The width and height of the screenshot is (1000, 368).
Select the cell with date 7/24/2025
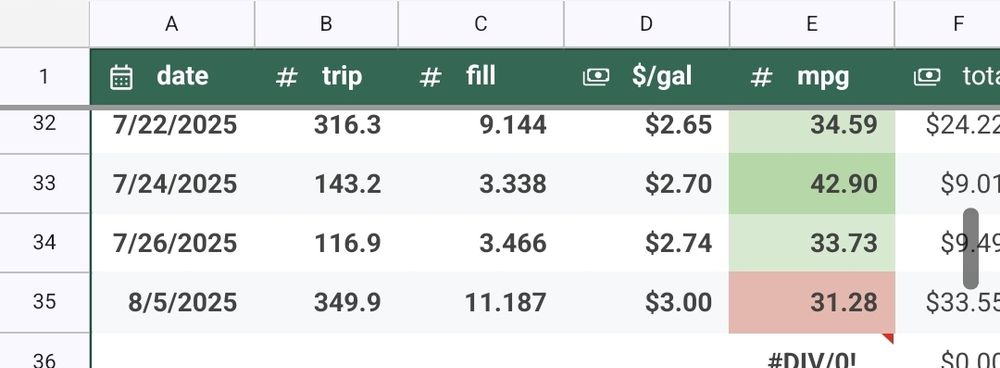pyautogui.click(x=173, y=184)
